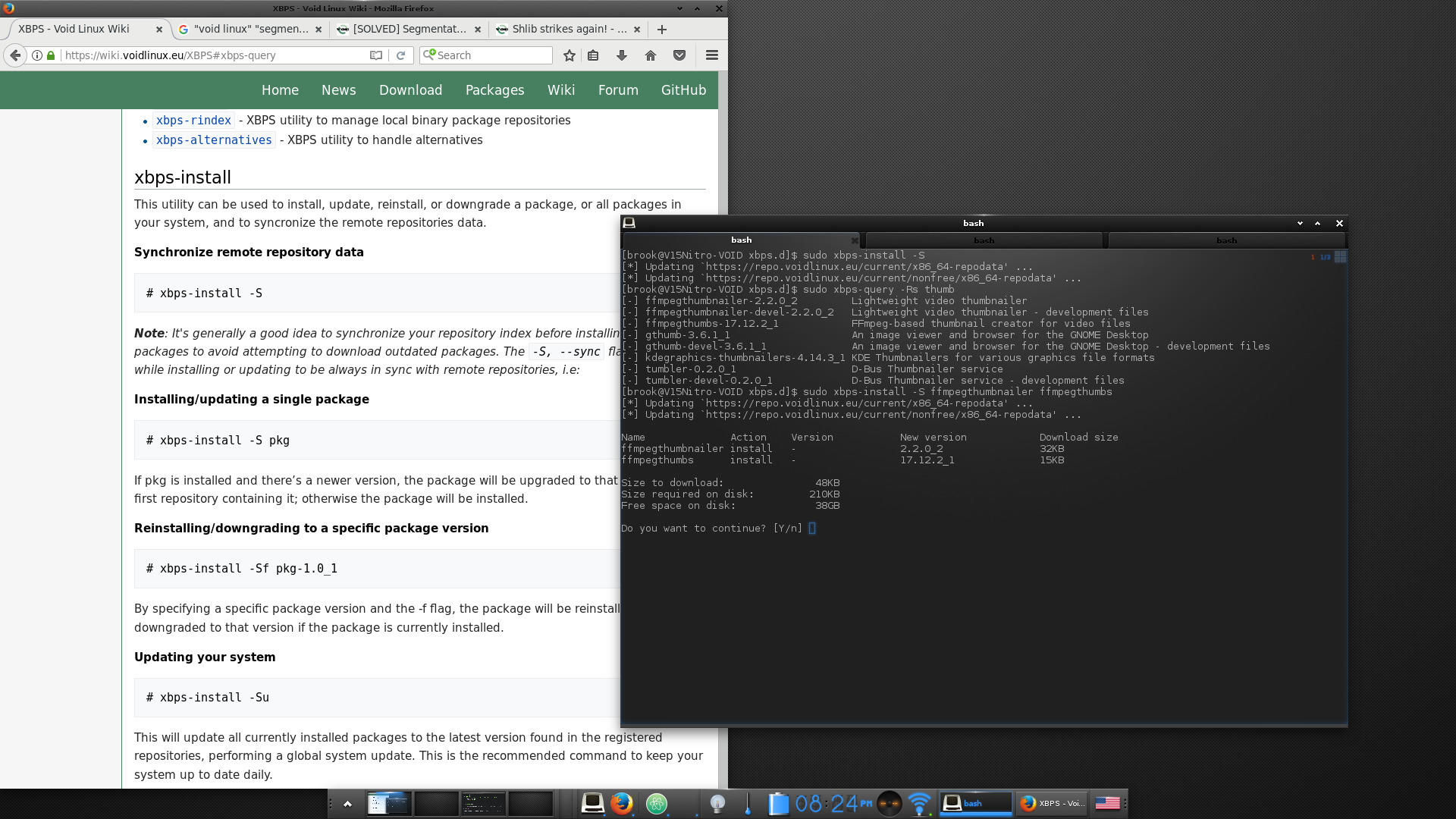This screenshot has width=1456, height=819.
Task: Open the Wi-Fi network indicator
Action: pyautogui.click(x=919, y=803)
